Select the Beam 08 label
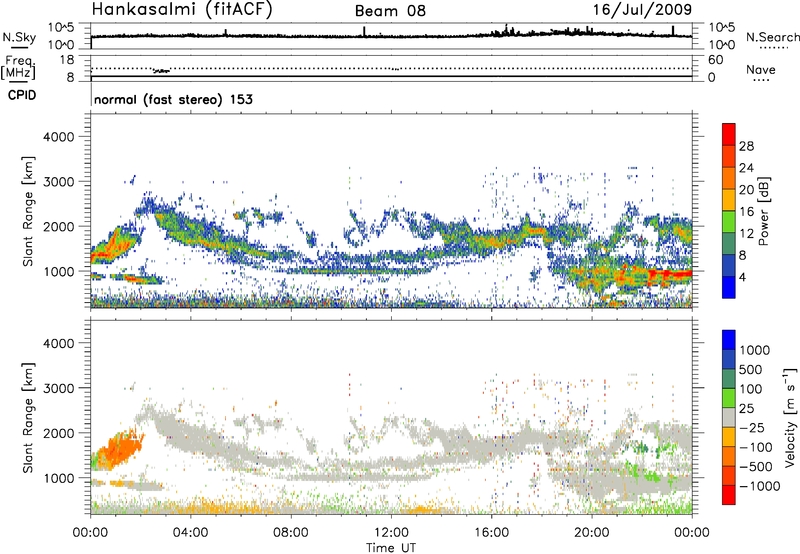This screenshot has width=800, height=554. (392, 11)
